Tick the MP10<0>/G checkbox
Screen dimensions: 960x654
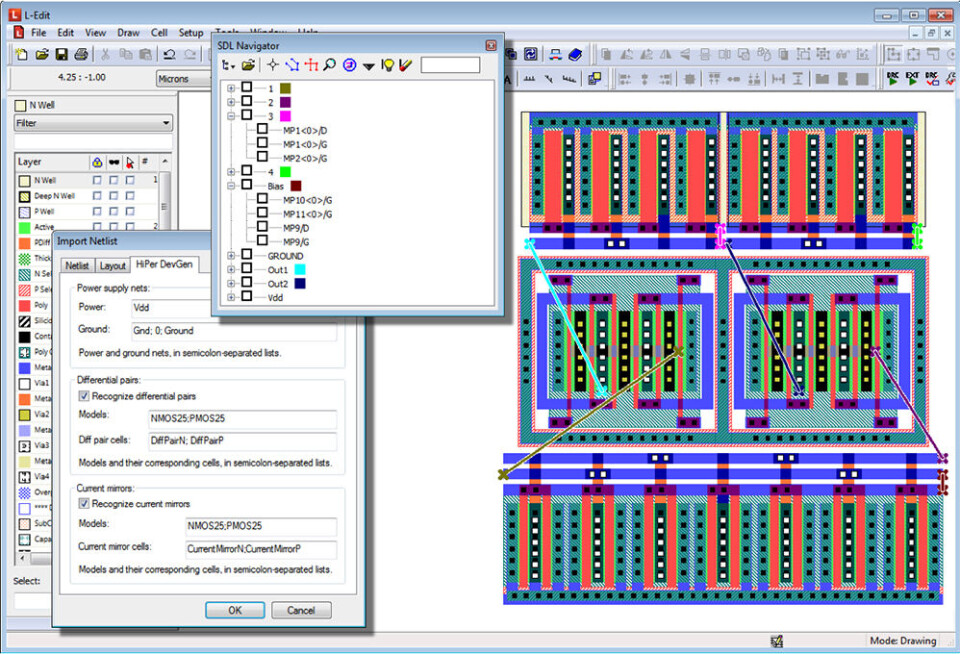click(262, 198)
